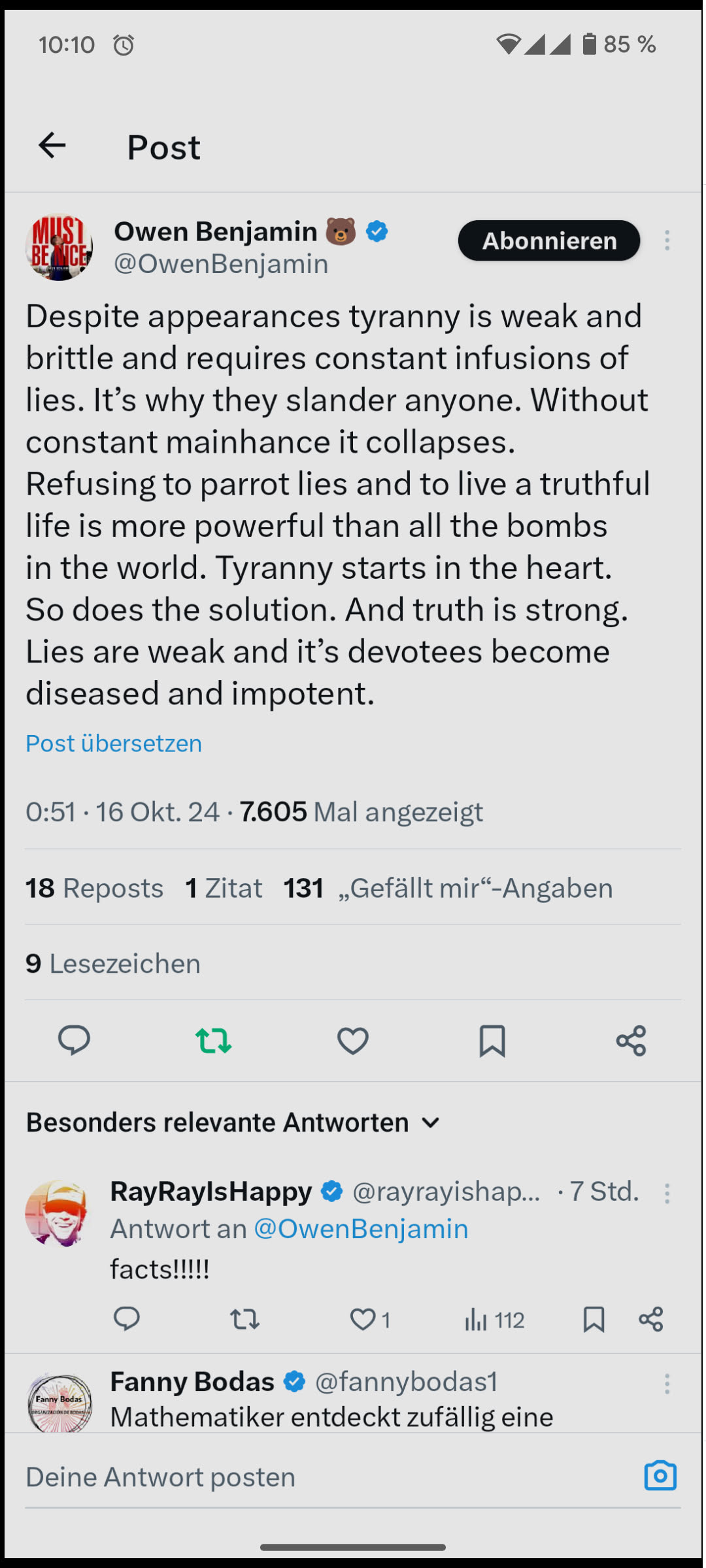Like RayRayIsHappy's reply
This screenshot has height=1568, width=706.
coord(363,1320)
